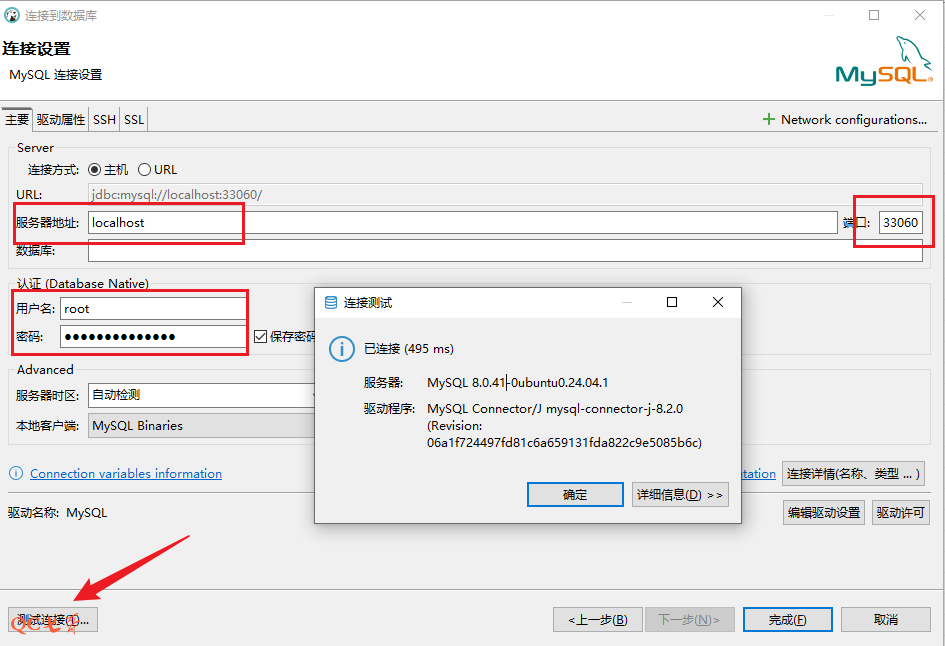Click the green plus Network configurations icon

[x=769, y=119]
